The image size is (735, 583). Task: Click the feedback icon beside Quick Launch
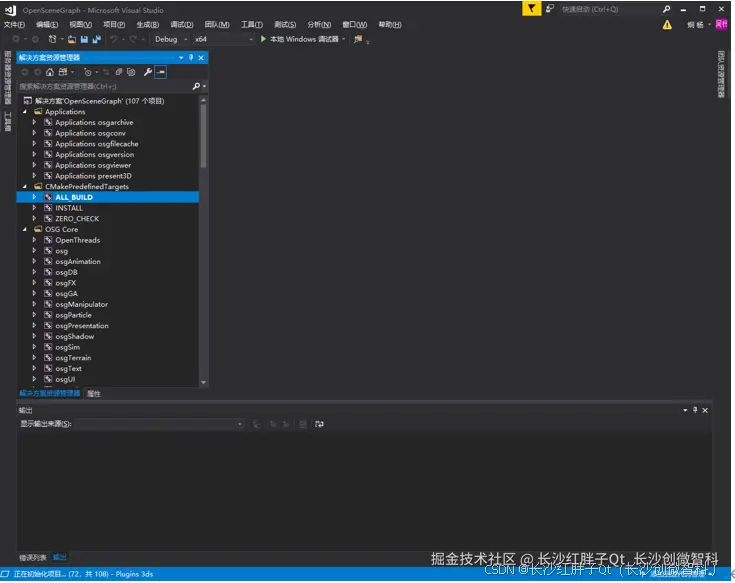550,8
